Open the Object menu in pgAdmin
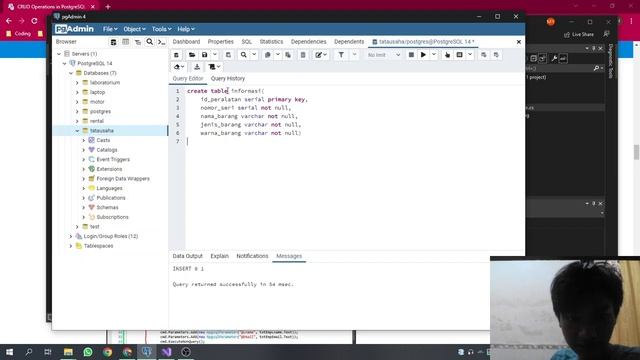 point(134,29)
